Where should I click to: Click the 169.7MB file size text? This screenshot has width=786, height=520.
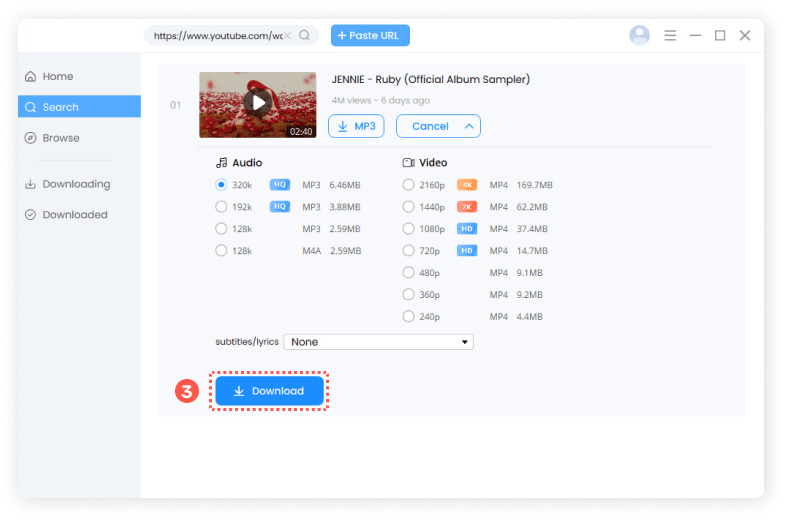coord(534,185)
